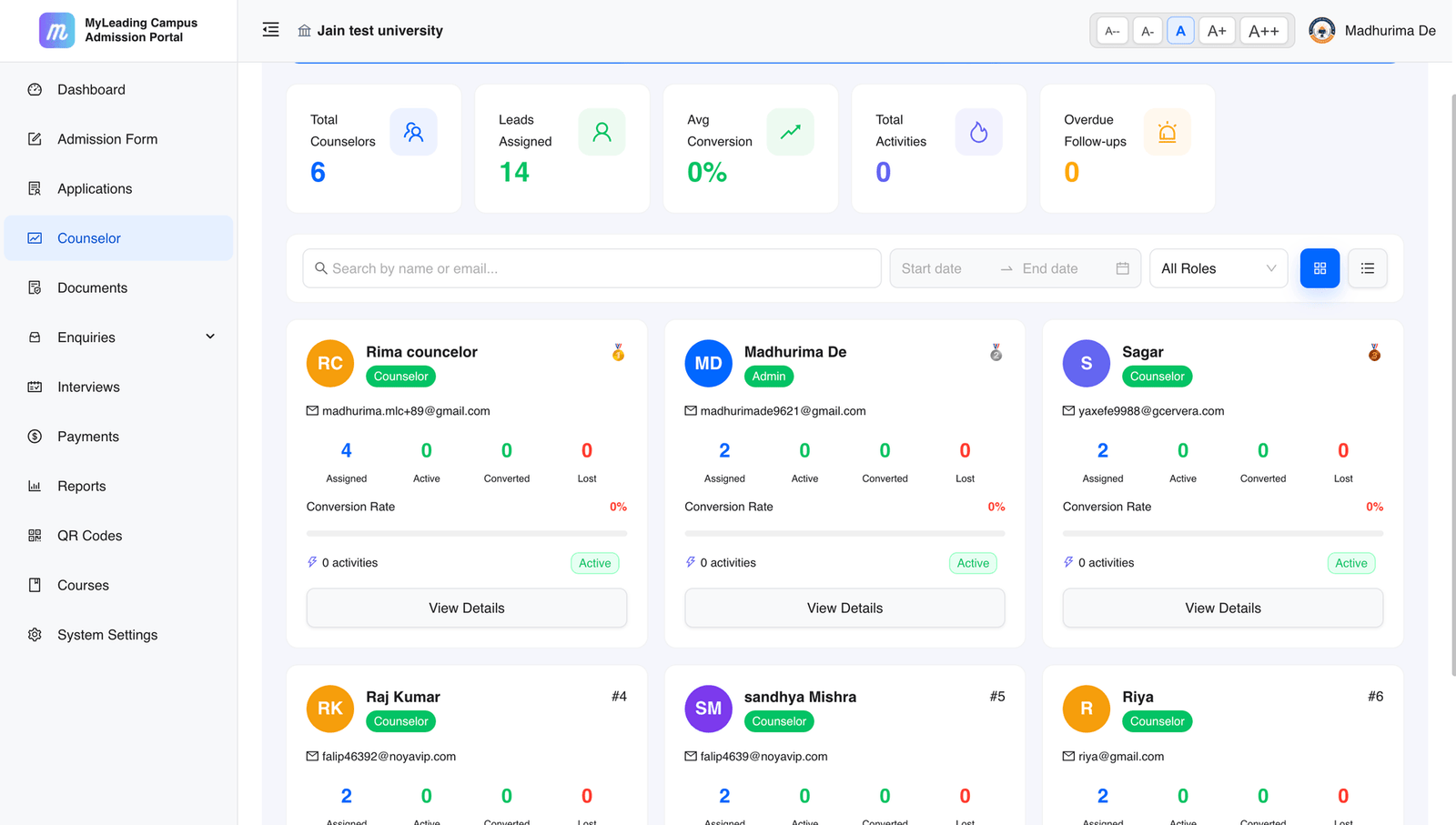
Task: Set font size to A++ largest
Action: click(x=1264, y=31)
